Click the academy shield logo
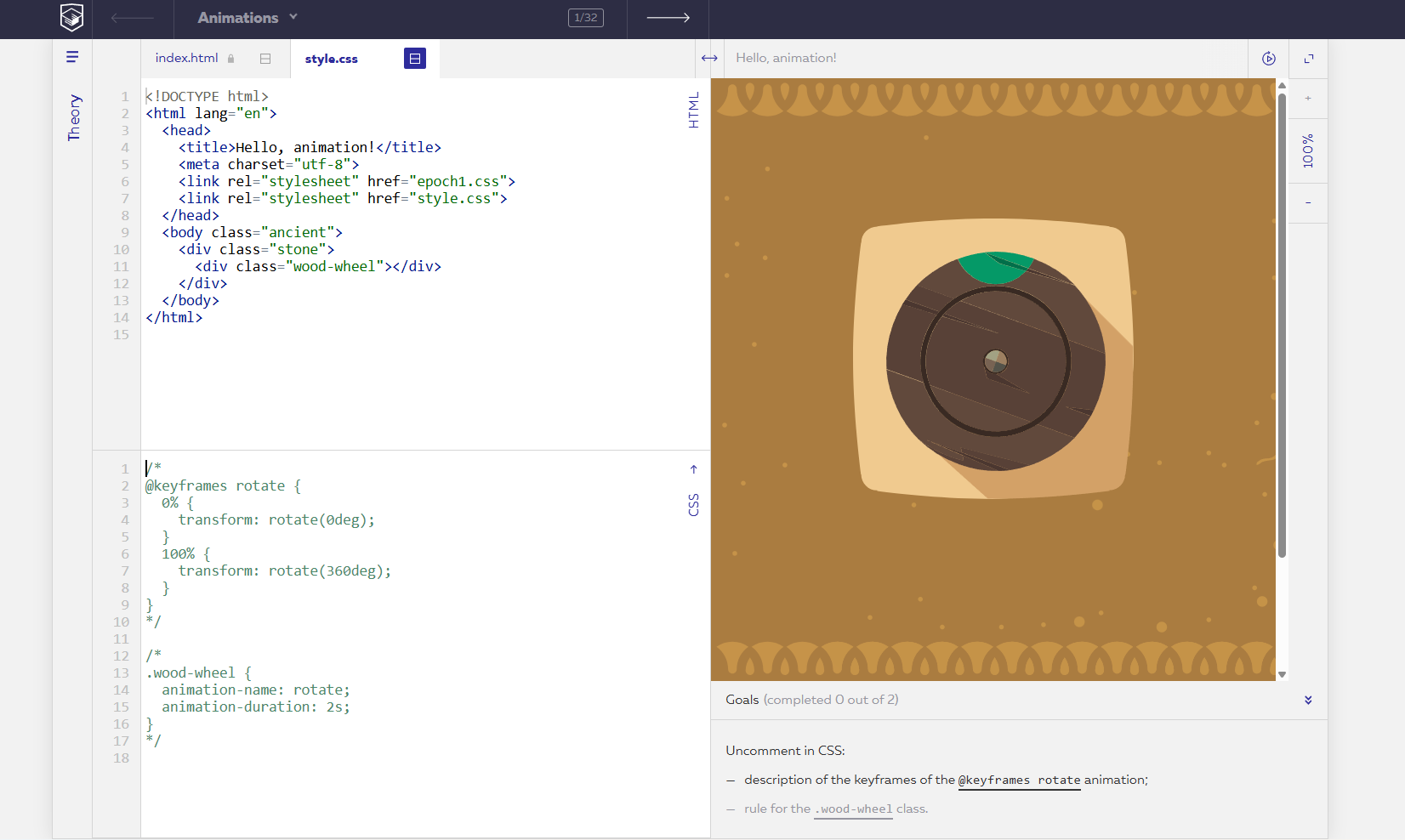This screenshot has height=840, width=1405. pos(72,17)
